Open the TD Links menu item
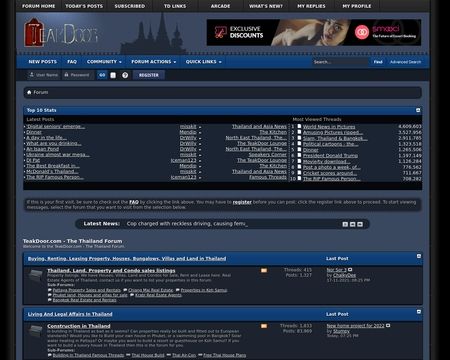 (x=175, y=6)
